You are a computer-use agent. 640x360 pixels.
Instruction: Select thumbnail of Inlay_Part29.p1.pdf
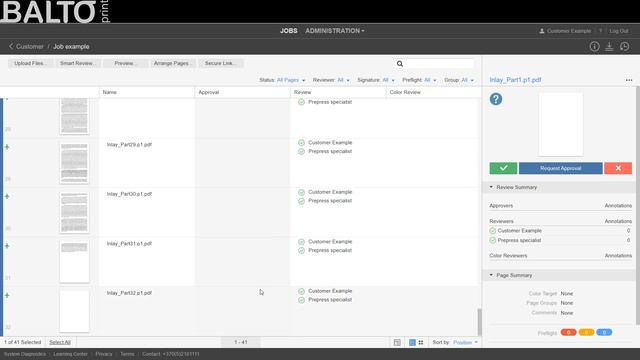coord(74,163)
